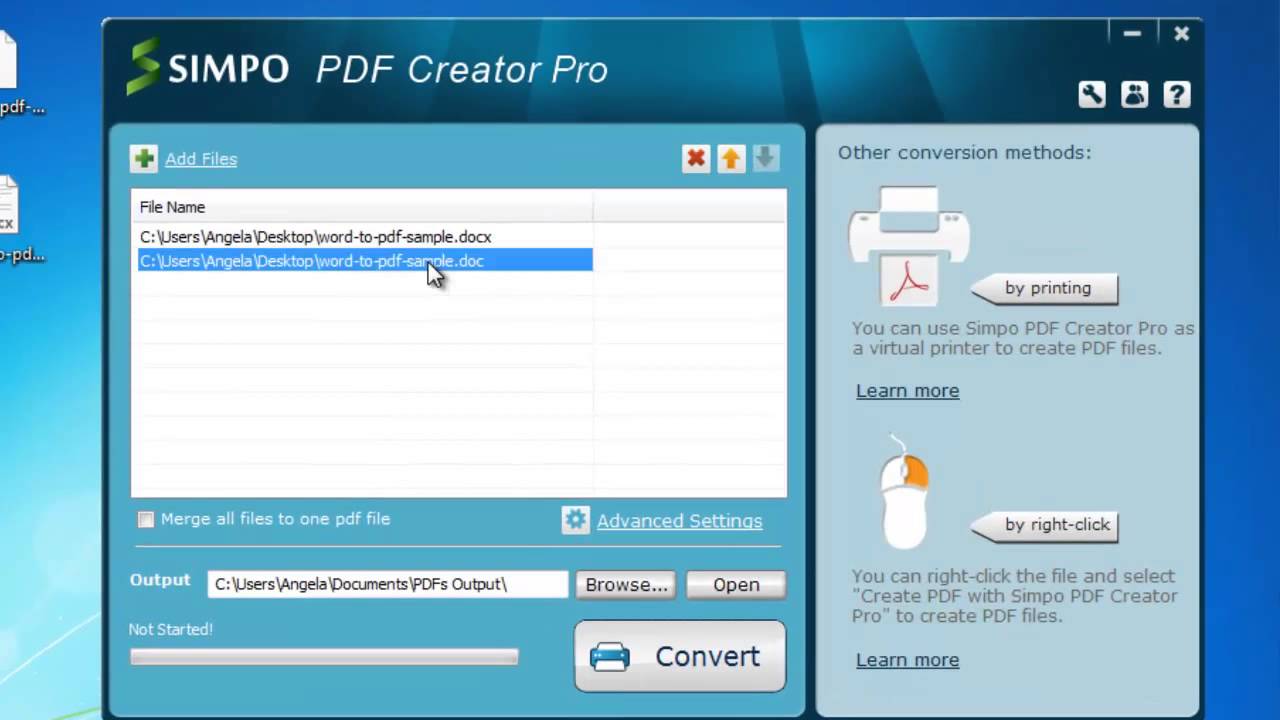Screen dimensions: 1280x720
Task: Open the Advanced Settings link
Action: [679, 521]
